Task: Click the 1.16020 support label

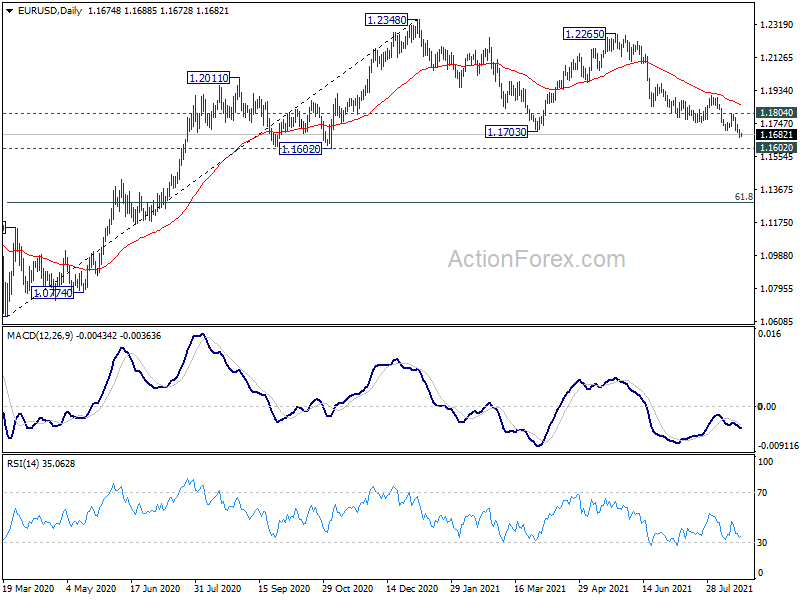Action: pos(301,149)
